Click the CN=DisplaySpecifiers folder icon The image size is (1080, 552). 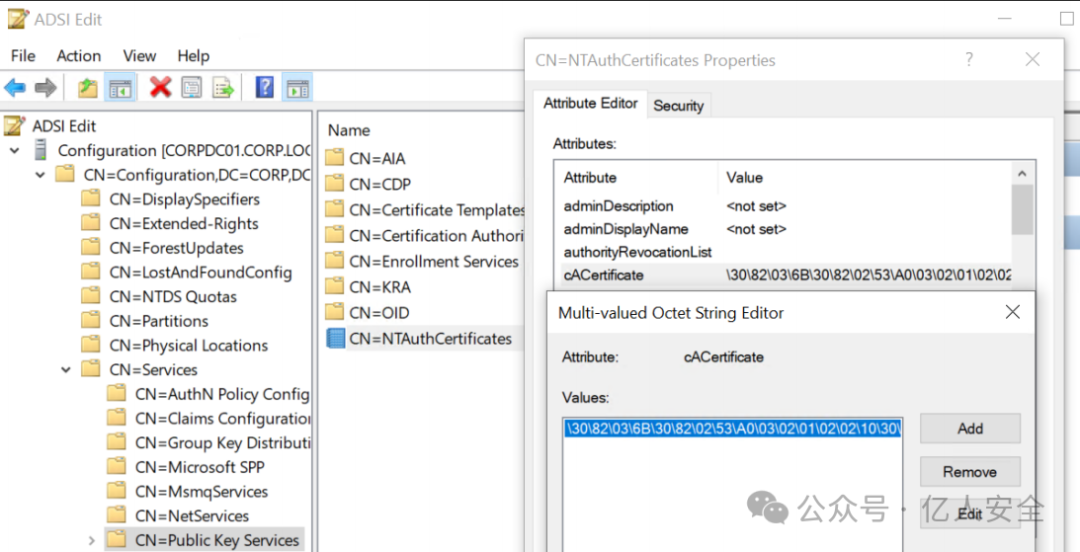pyautogui.click(x=90, y=199)
